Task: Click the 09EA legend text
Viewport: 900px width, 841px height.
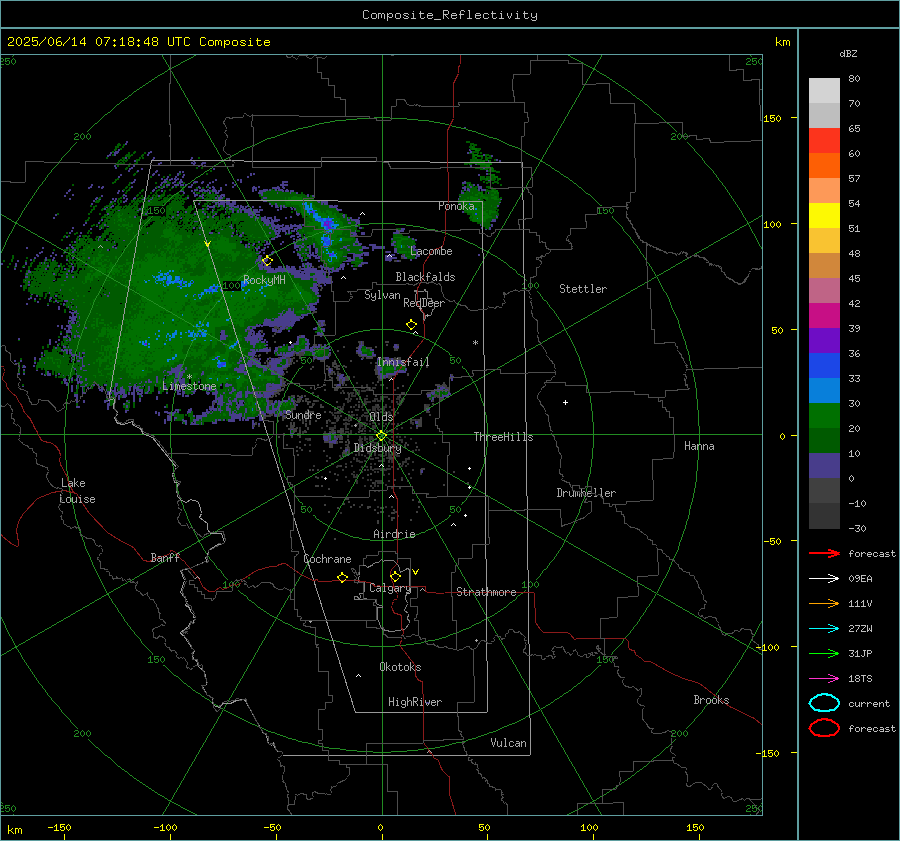Action: (x=860, y=579)
